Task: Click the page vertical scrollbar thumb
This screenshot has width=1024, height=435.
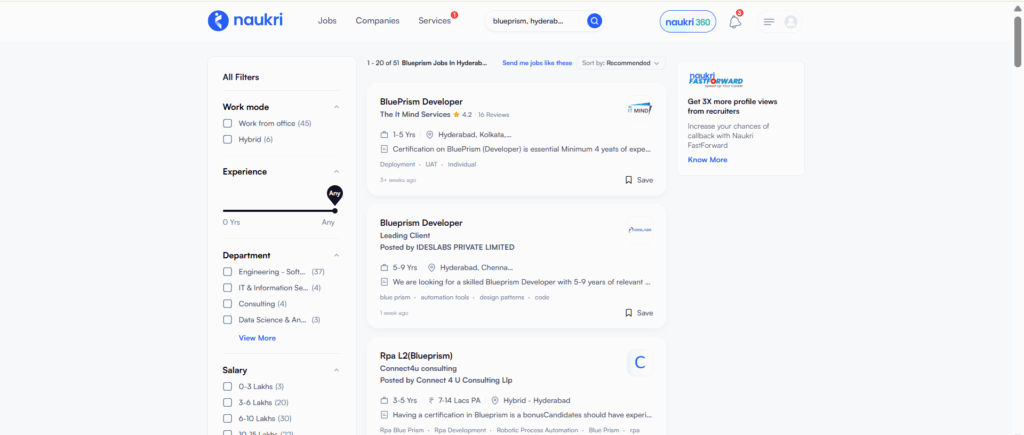Action: click(1018, 42)
